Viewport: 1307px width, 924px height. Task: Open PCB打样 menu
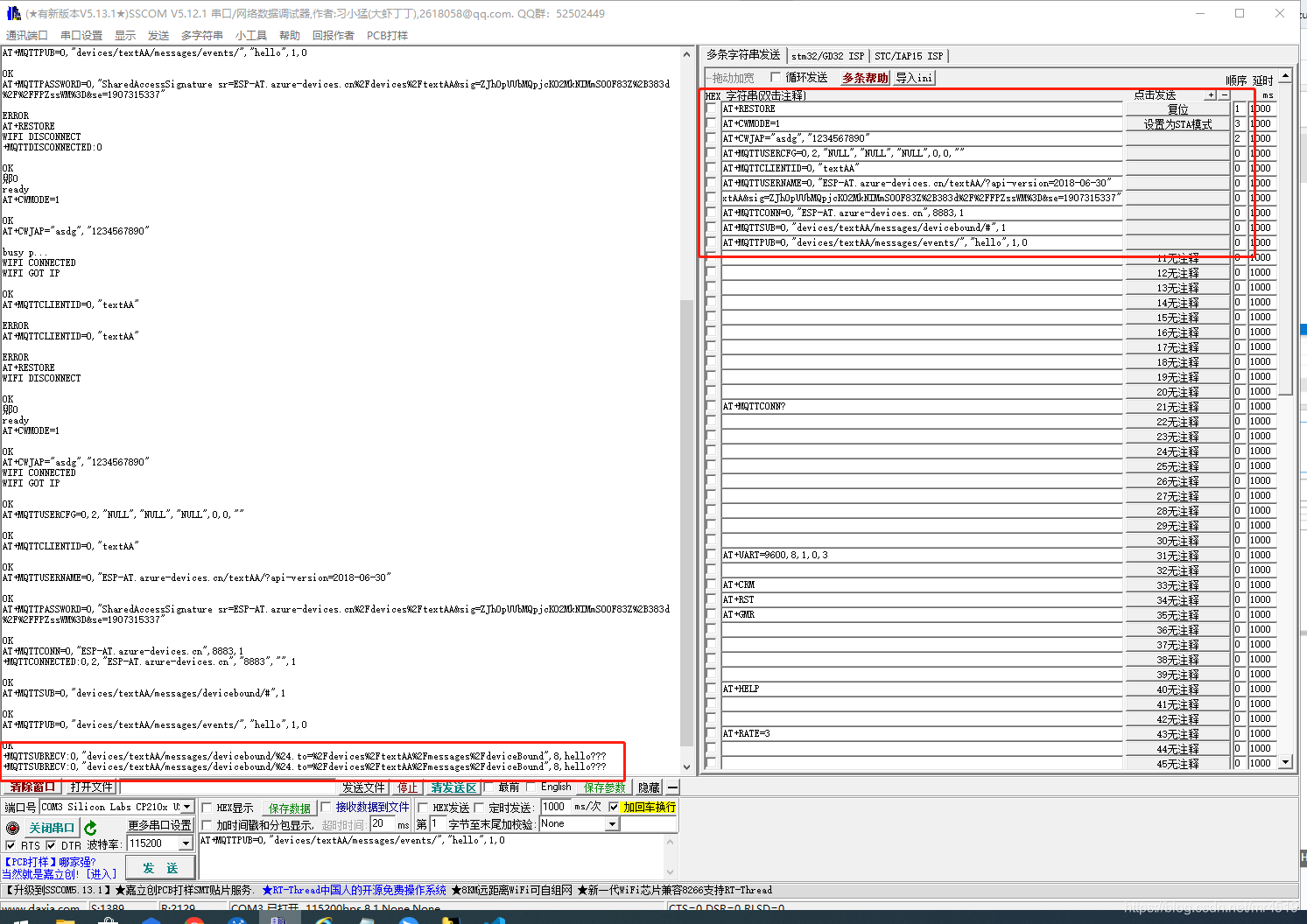[x=387, y=36]
